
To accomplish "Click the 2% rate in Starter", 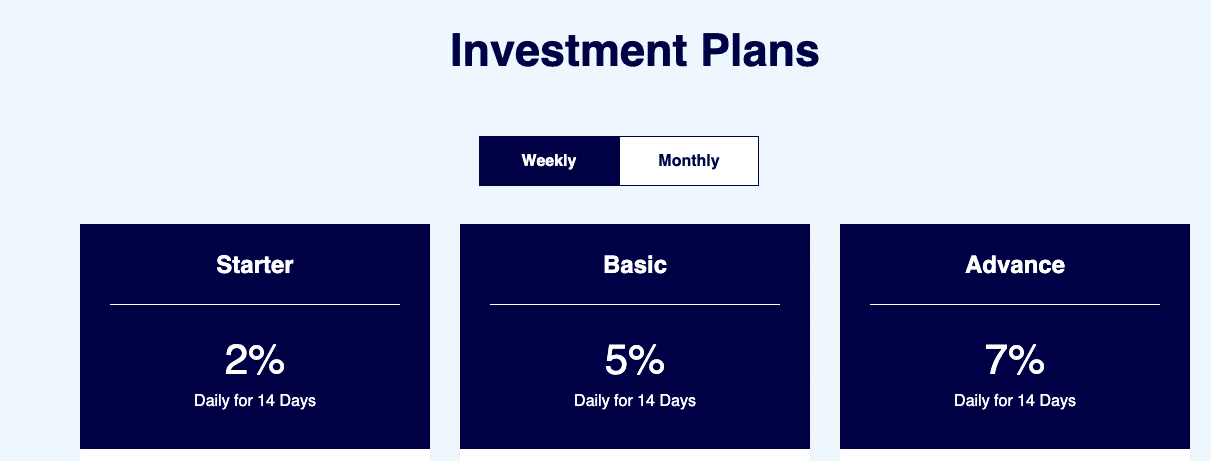I will pyautogui.click(x=255, y=360).
